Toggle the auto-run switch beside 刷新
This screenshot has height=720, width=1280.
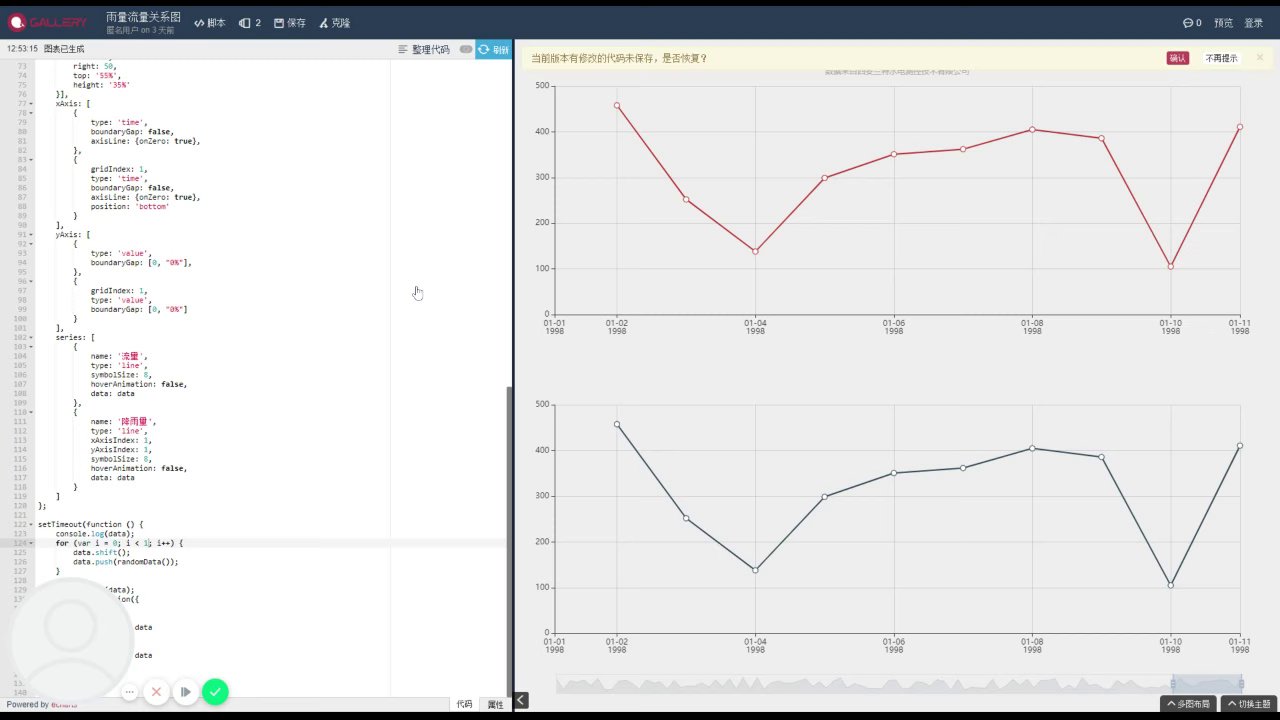pos(466,49)
